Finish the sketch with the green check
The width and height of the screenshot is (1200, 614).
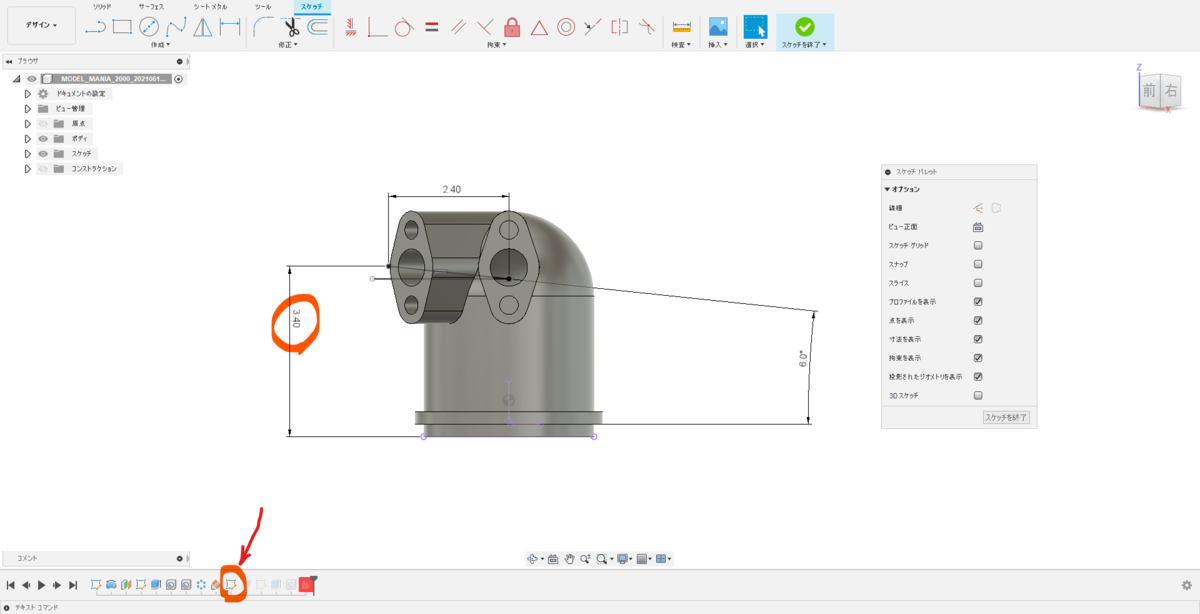(x=804, y=27)
